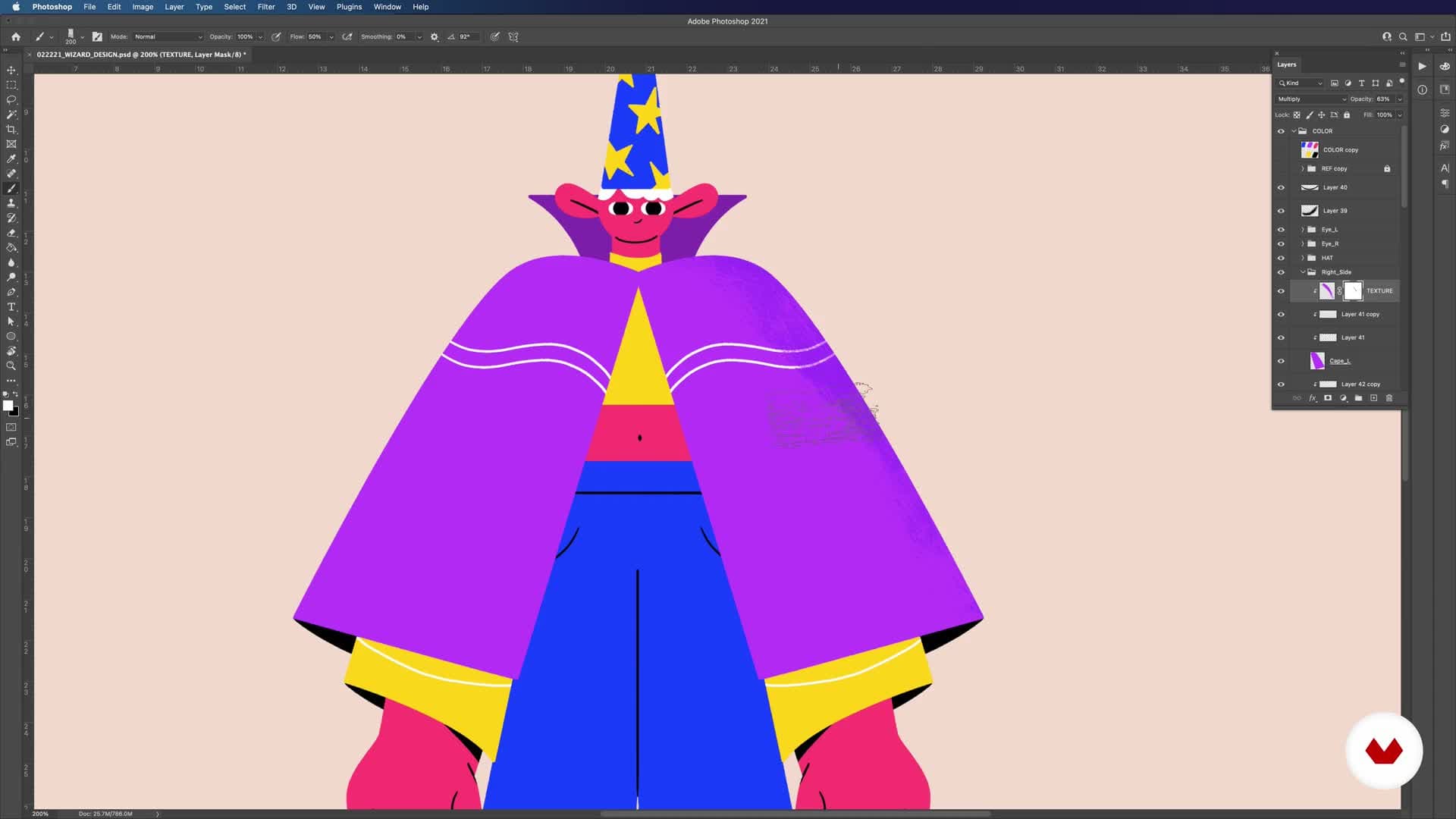Select the Ellipse shape tool
1456x819 pixels.
pos(11,337)
